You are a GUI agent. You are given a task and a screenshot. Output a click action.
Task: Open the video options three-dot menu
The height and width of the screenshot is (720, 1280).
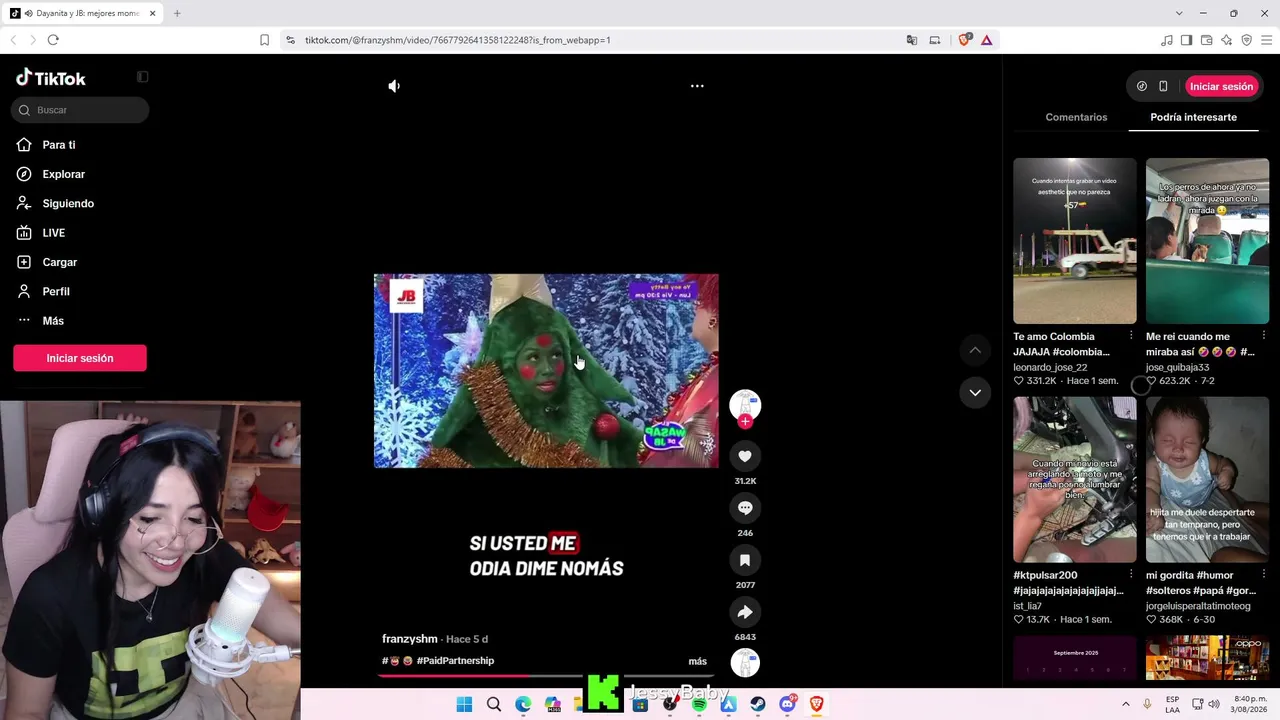click(697, 86)
